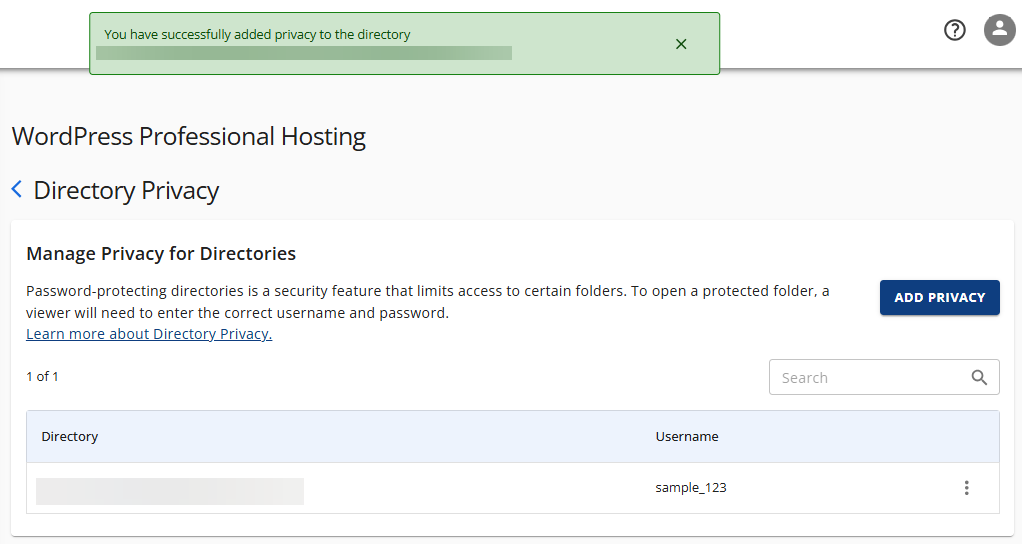Click the Directory Privacy page title
This screenshot has width=1022, height=544.
(126, 190)
